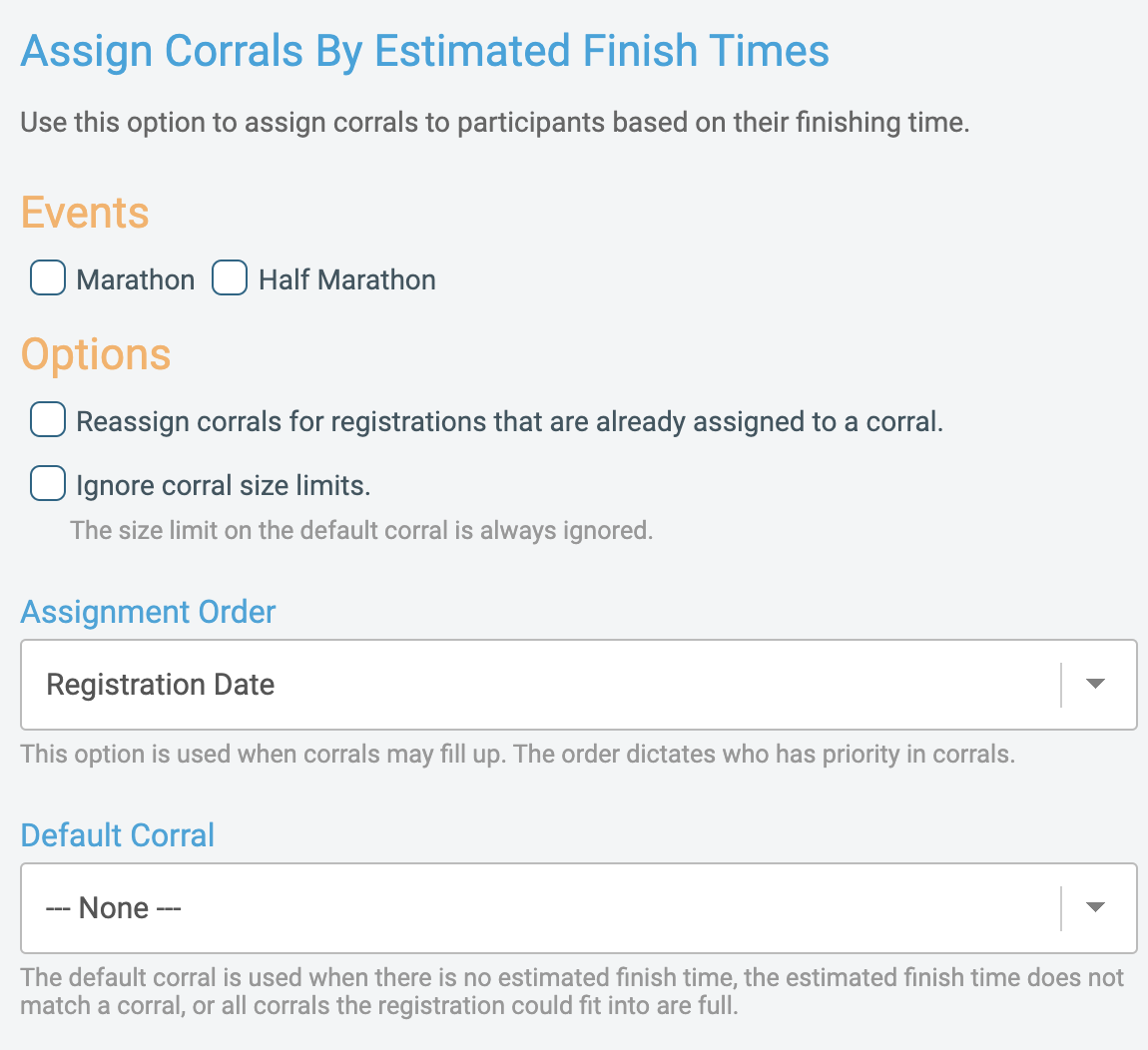The image size is (1148, 1050).
Task: Click the corral size limit helper text
Action: [359, 530]
